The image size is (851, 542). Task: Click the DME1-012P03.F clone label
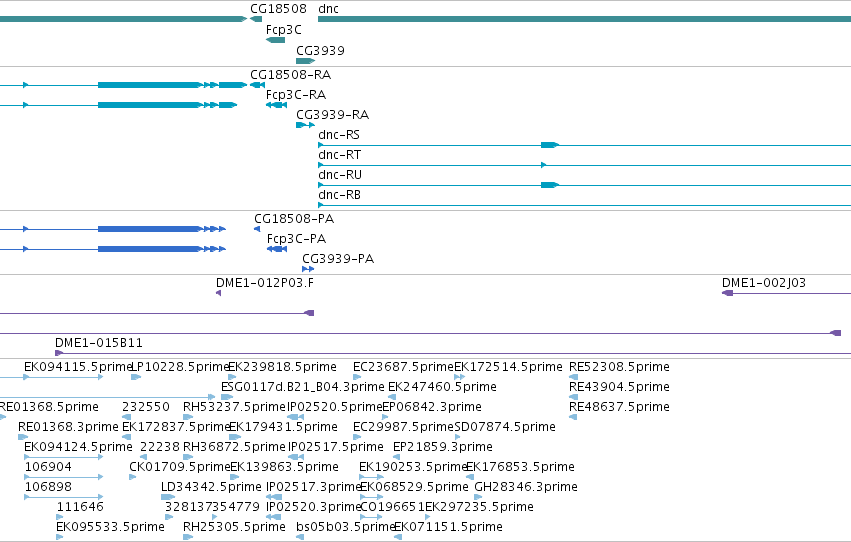pos(265,283)
